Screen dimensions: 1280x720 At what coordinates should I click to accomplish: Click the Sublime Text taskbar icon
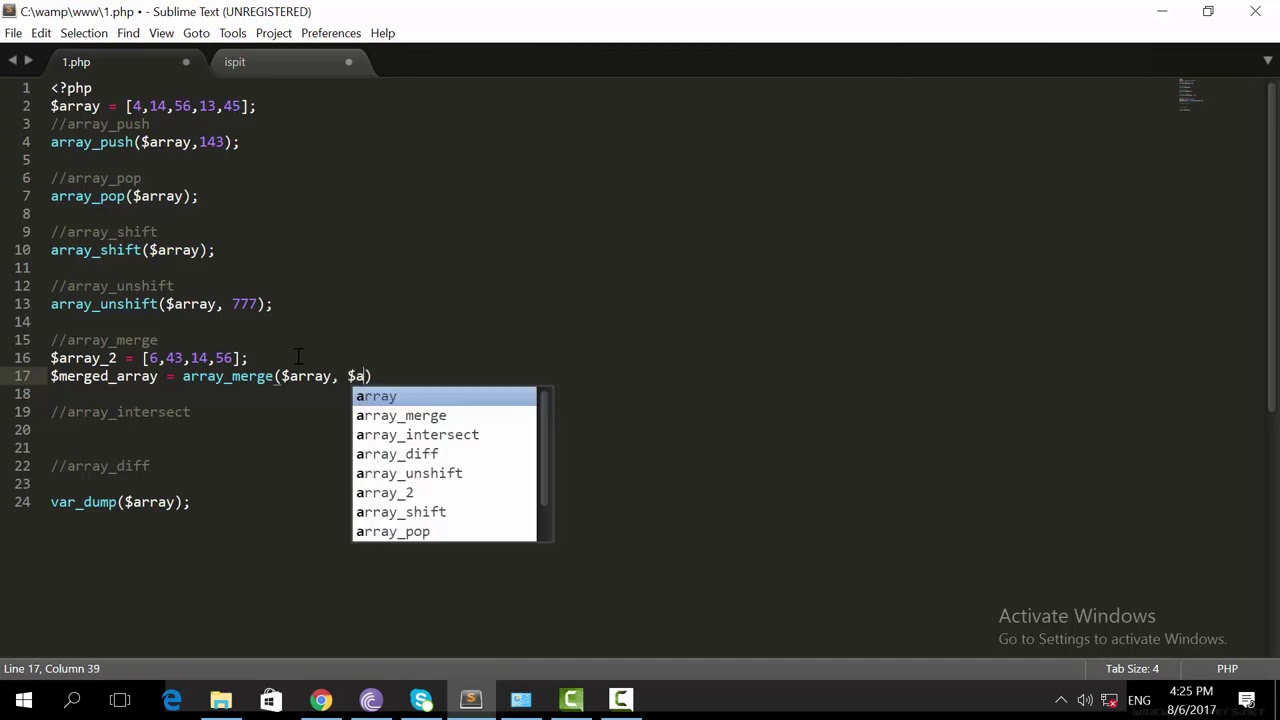(471, 700)
